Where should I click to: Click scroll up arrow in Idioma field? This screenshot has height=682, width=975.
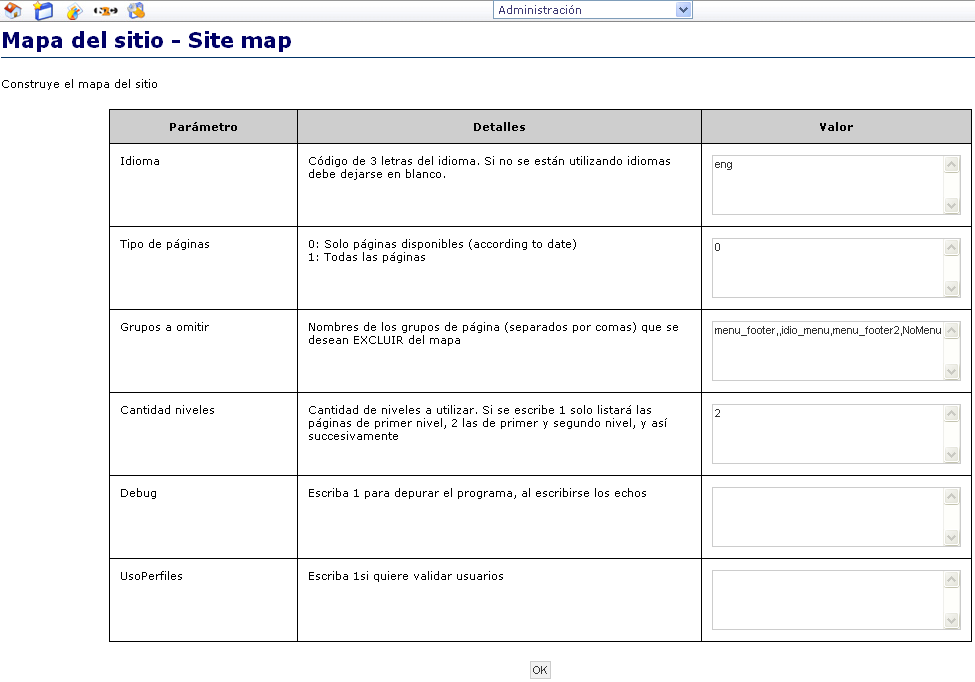951,164
